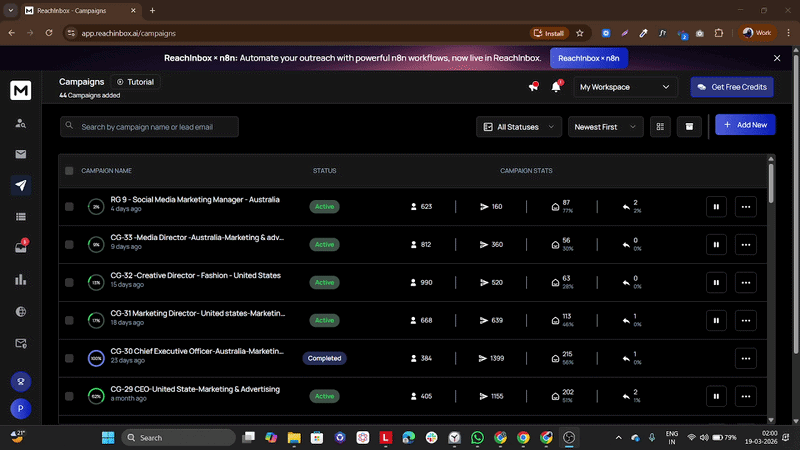
Task: Click the CG-29 progress ring
Action: pyautogui.click(x=96, y=396)
